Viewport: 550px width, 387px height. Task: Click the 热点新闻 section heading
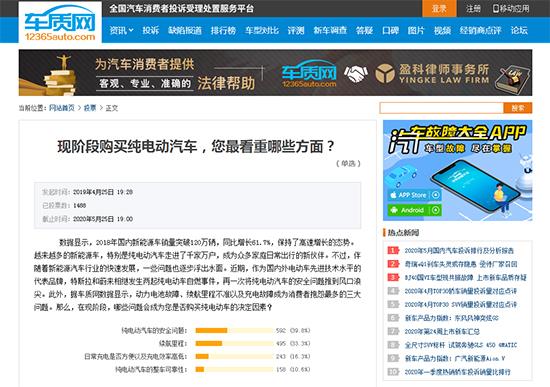(403, 233)
